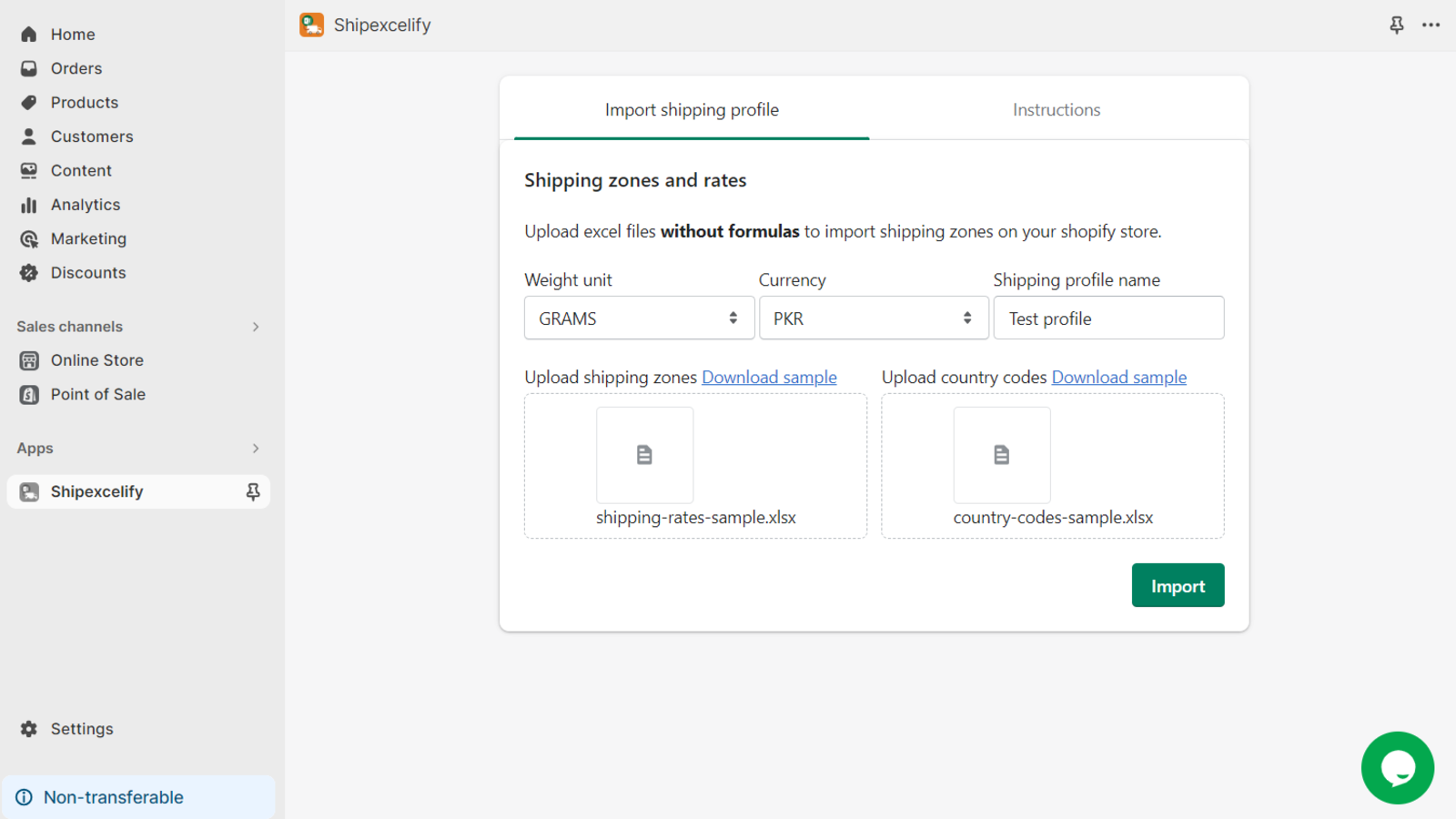The height and width of the screenshot is (819, 1456).
Task: Expand the Apps section chevron
Action: [x=256, y=449]
